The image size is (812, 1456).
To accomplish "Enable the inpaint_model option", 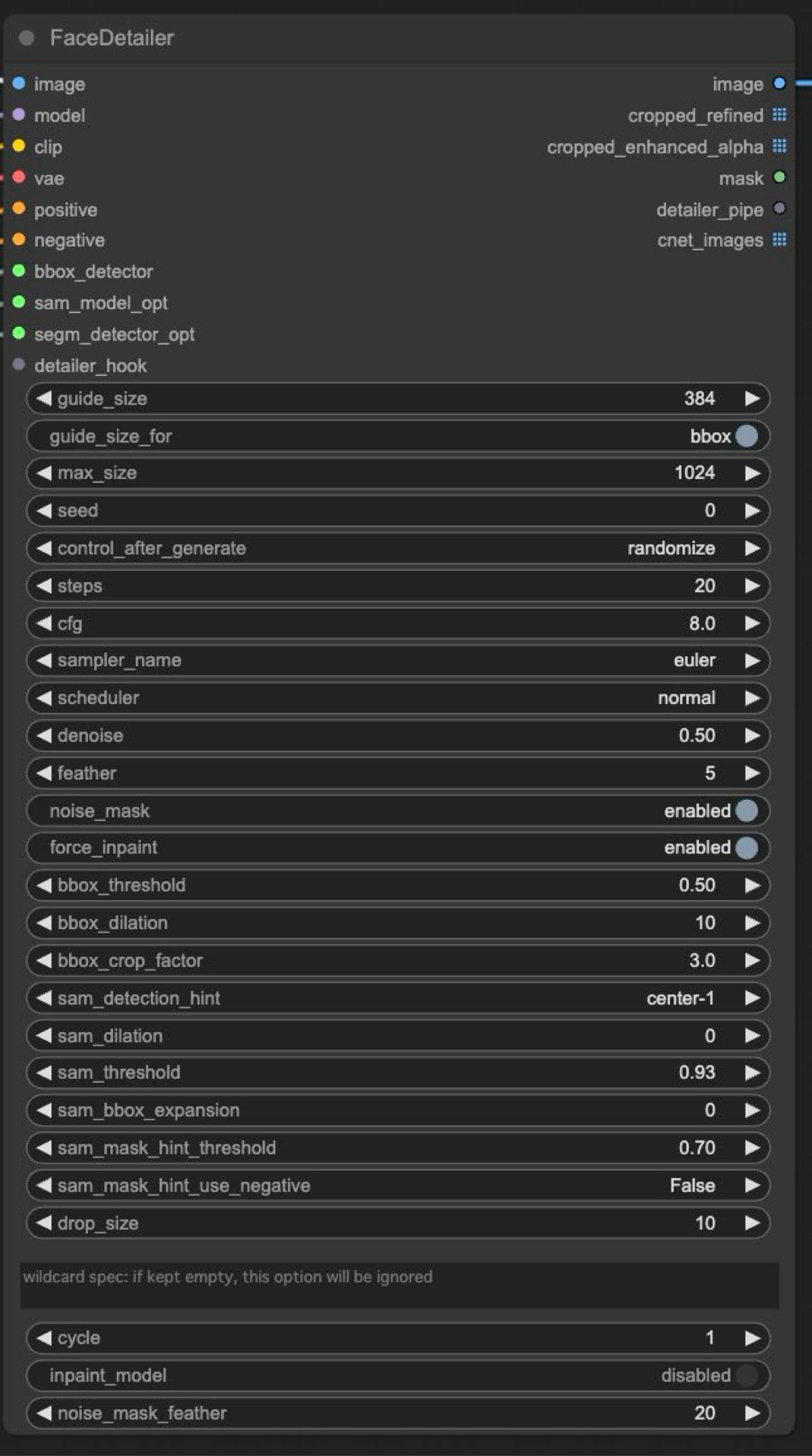I will (746, 1375).
